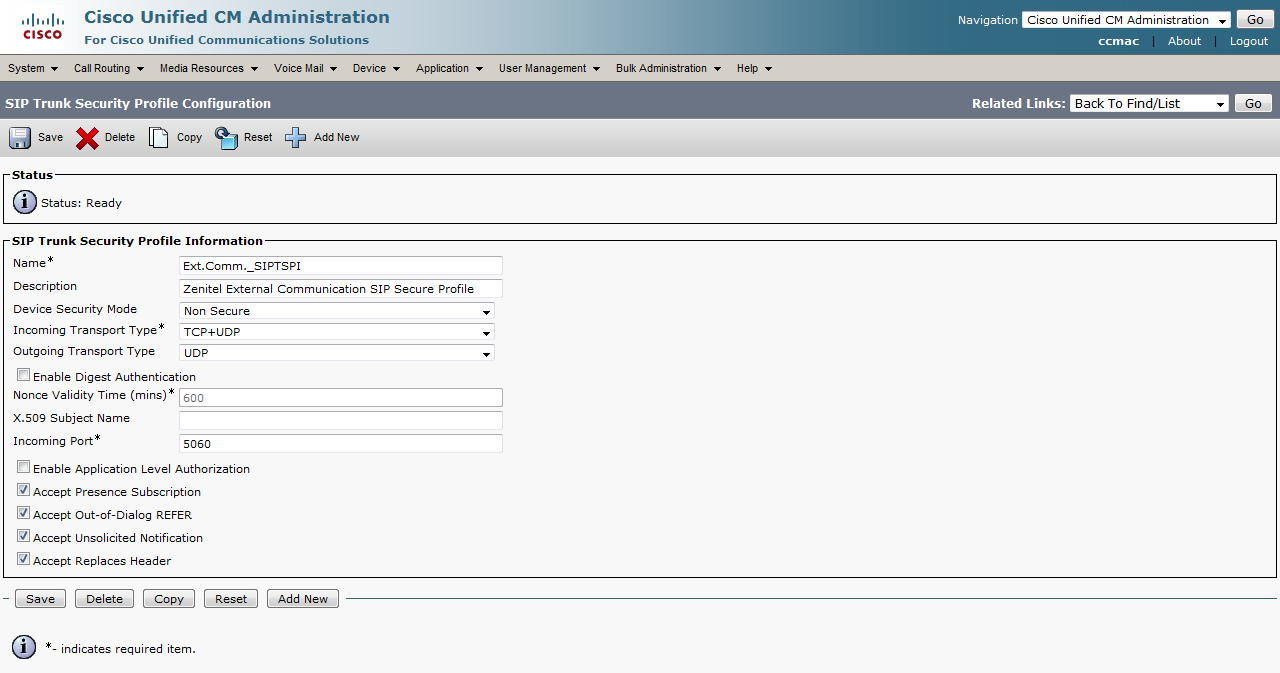The image size is (1280, 673).
Task: Open the Related Links dropdown
Action: [x=1149, y=104]
